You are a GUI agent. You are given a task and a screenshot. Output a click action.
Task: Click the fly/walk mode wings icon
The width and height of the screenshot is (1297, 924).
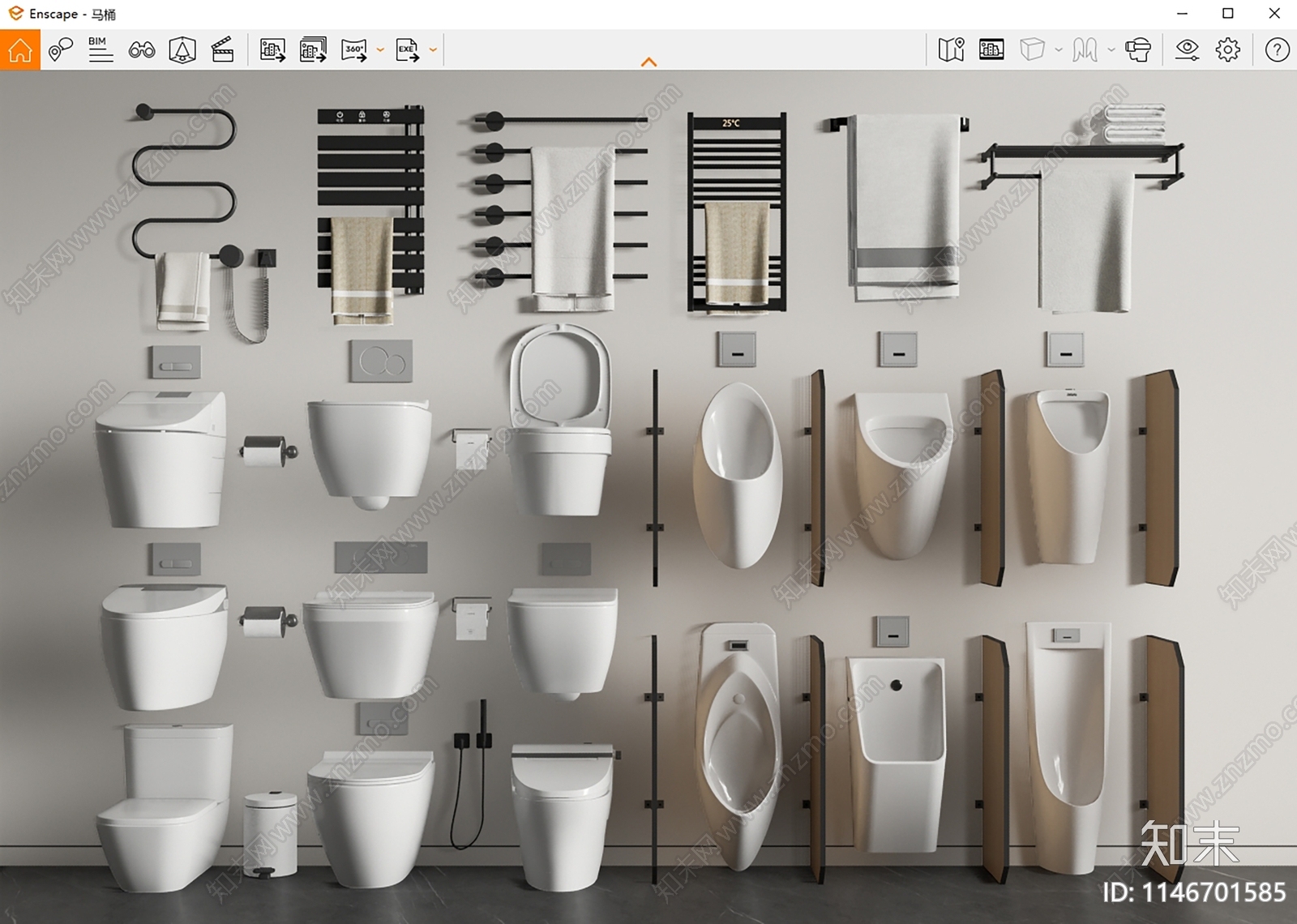[1085, 50]
